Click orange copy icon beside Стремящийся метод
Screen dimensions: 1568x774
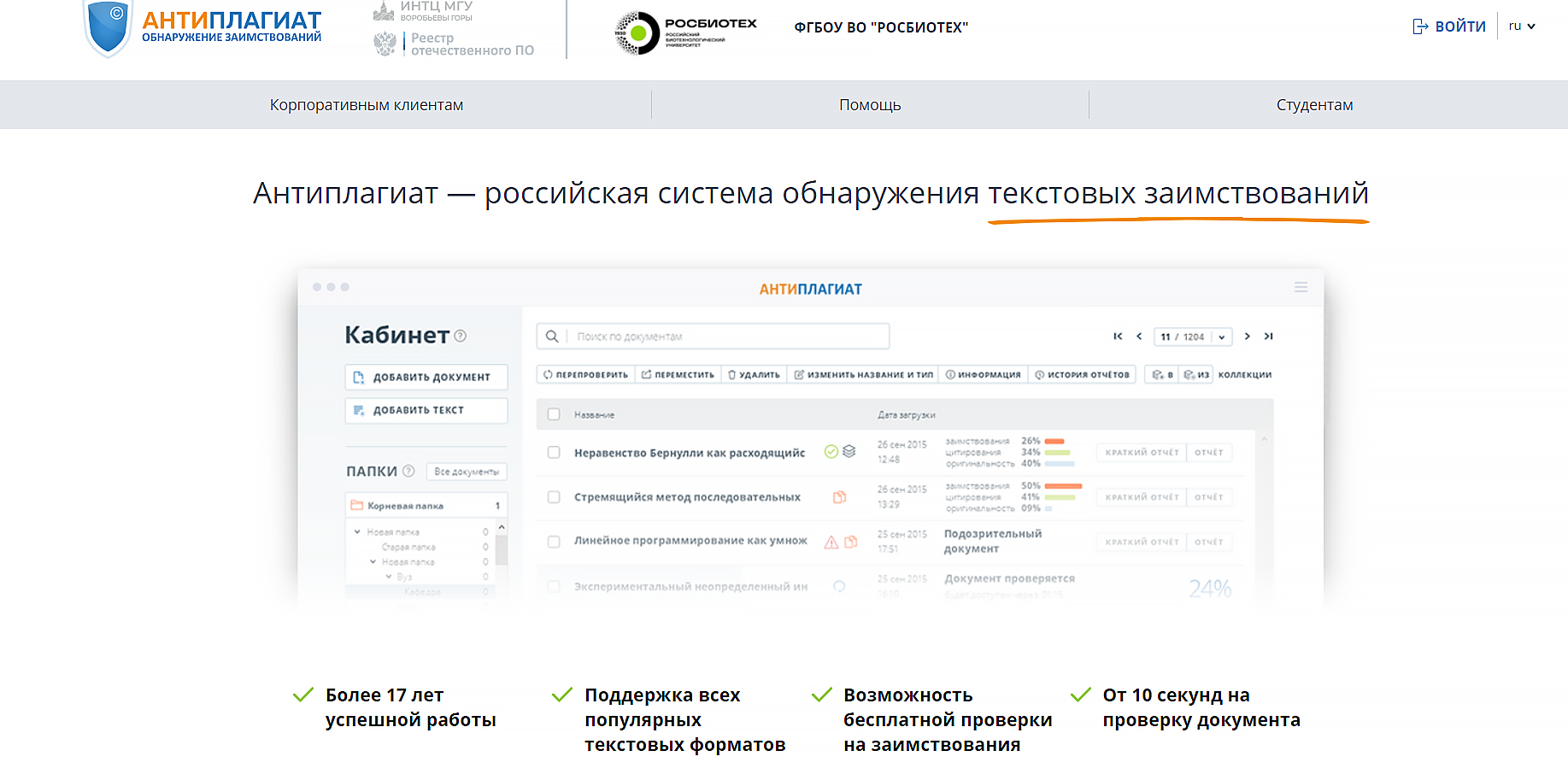840,497
